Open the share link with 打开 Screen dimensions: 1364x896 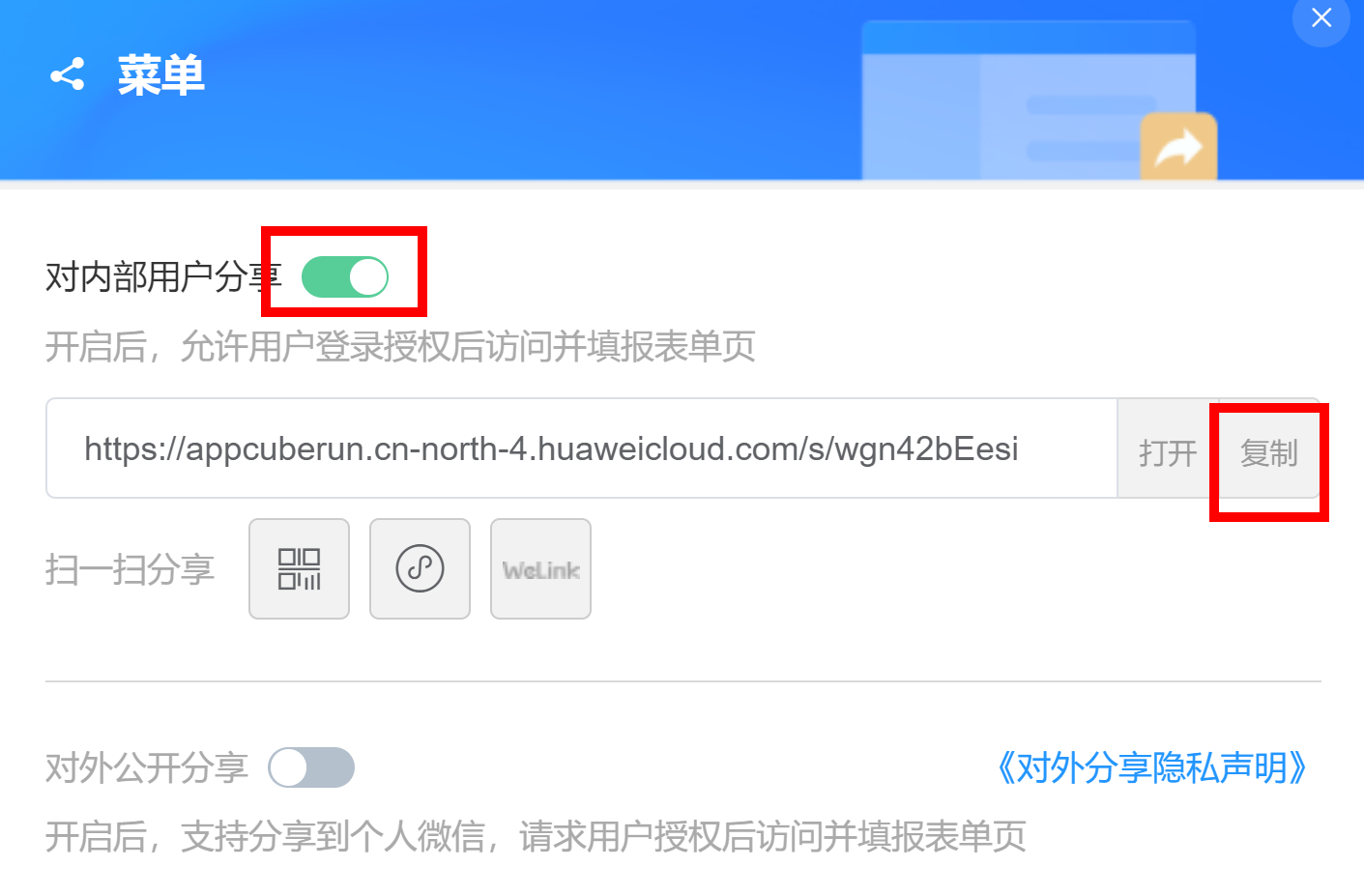[1168, 452]
